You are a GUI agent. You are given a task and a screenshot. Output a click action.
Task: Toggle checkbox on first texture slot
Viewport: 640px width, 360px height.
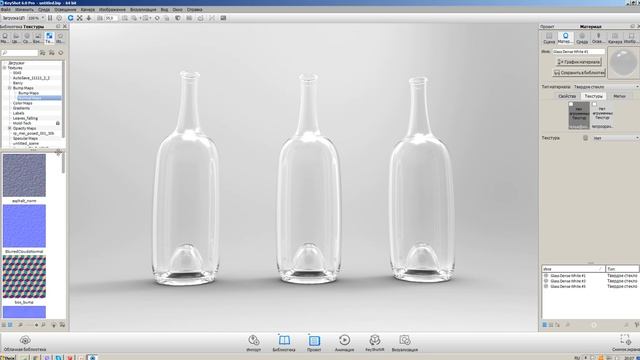click(571, 104)
